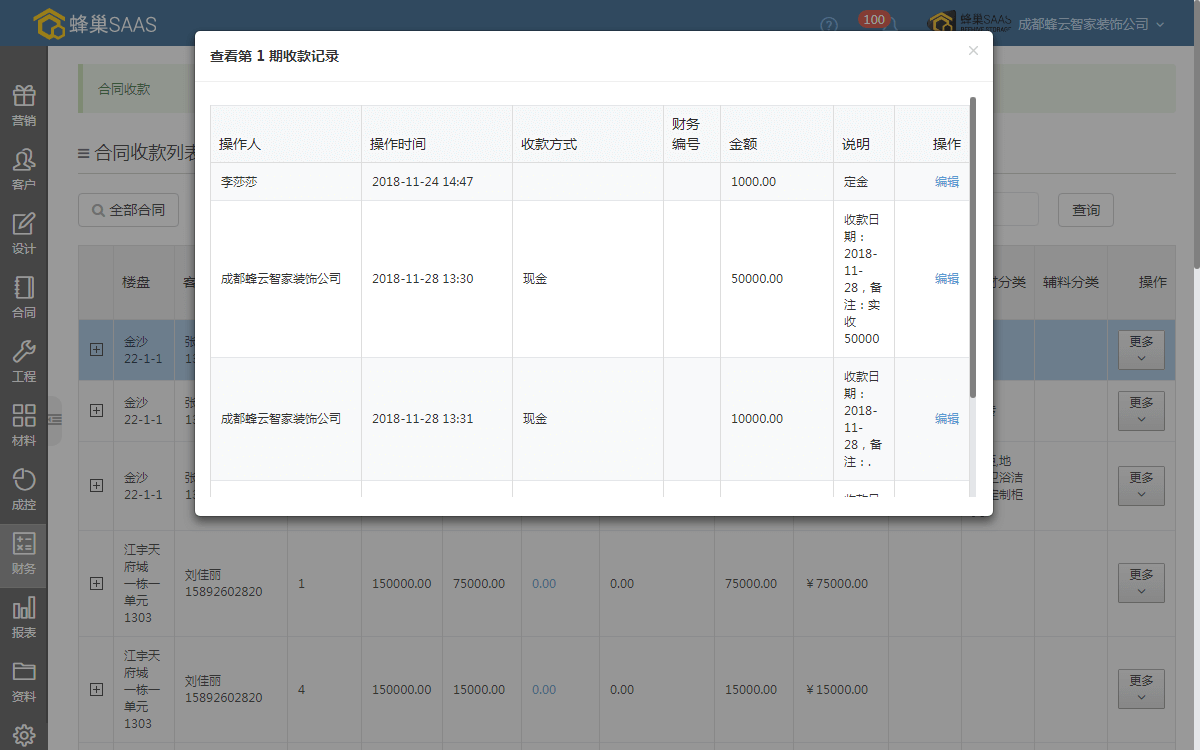Viewport: 1200px width, 750px height.
Task: Open company account dropdown 成都蜂云智家装饰公司
Action: click(x=1090, y=24)
